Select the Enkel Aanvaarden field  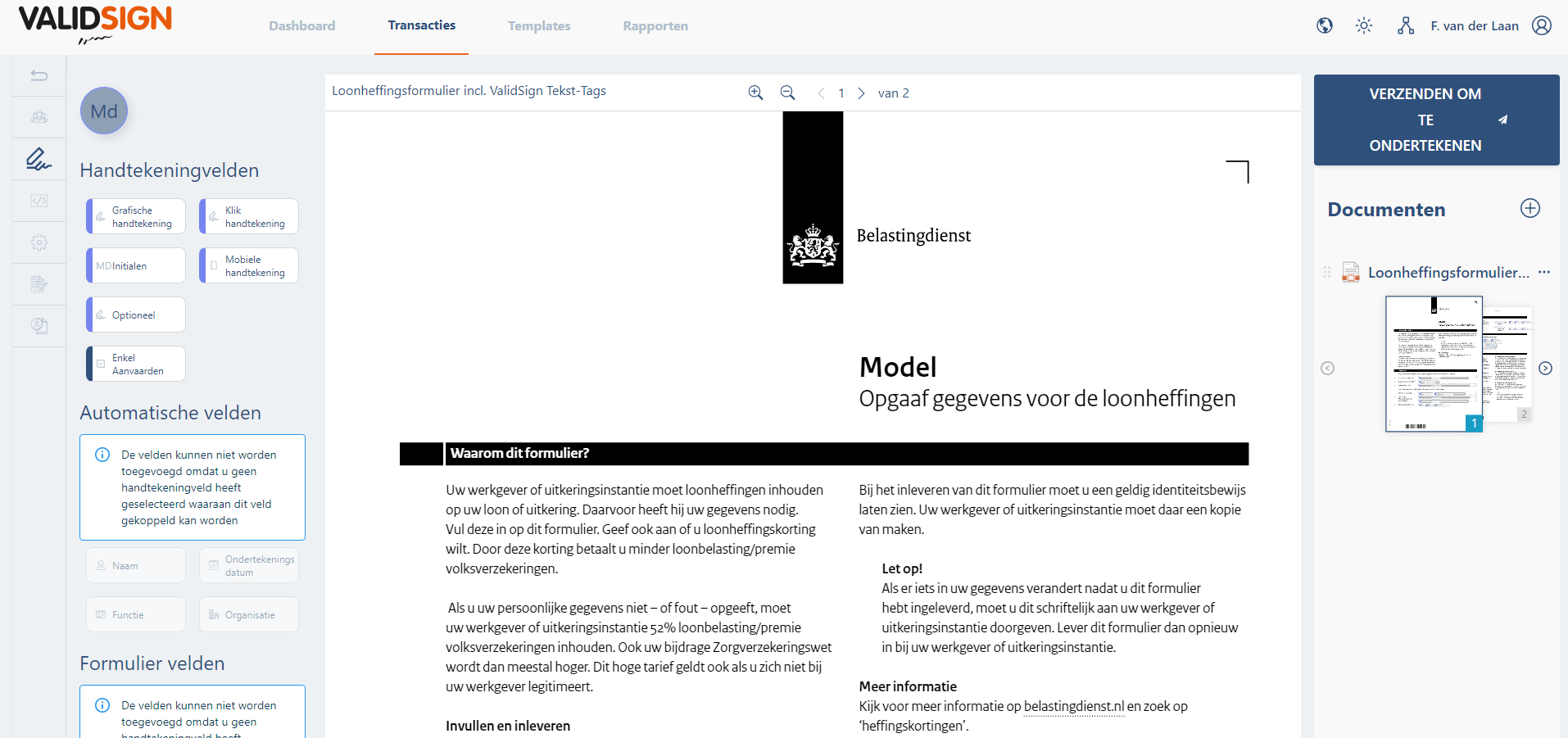tap(136, 364)
